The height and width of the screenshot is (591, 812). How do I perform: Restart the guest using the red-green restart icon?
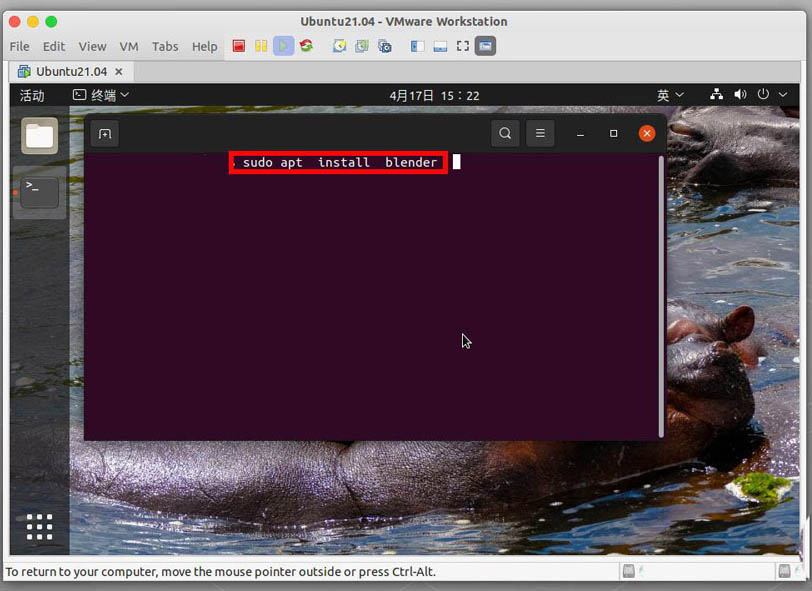point(306,46)
